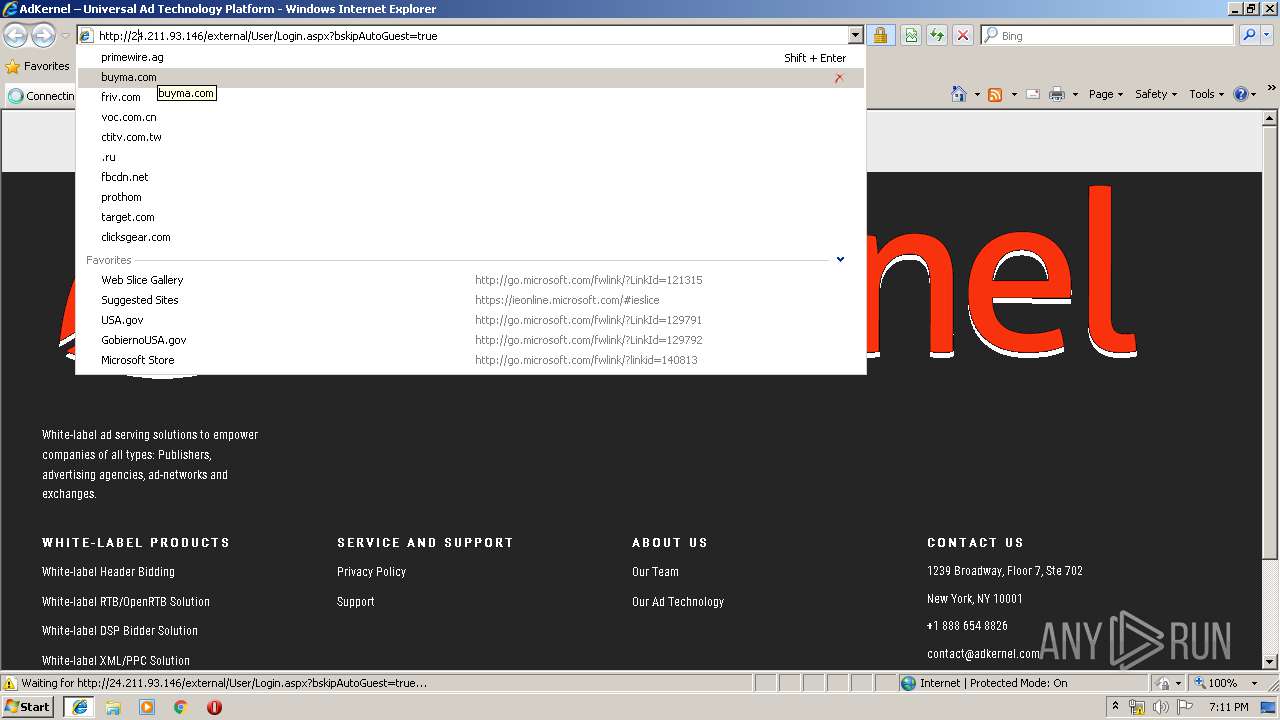The image size is (1280, 720).
Task: Open the search provider dropdown arrow
Action: pos(1268,35)
